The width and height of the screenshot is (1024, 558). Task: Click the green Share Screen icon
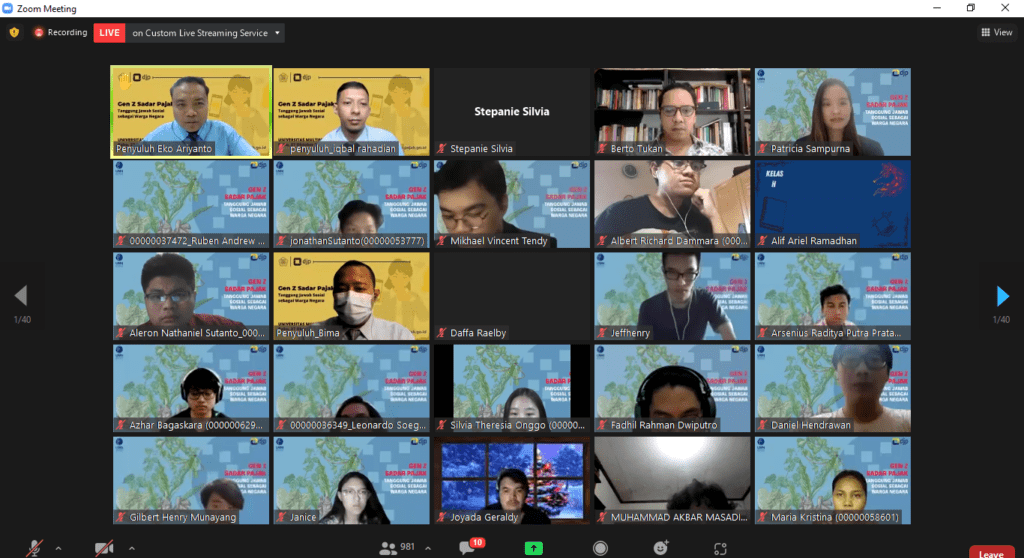[x=534, y=548]
